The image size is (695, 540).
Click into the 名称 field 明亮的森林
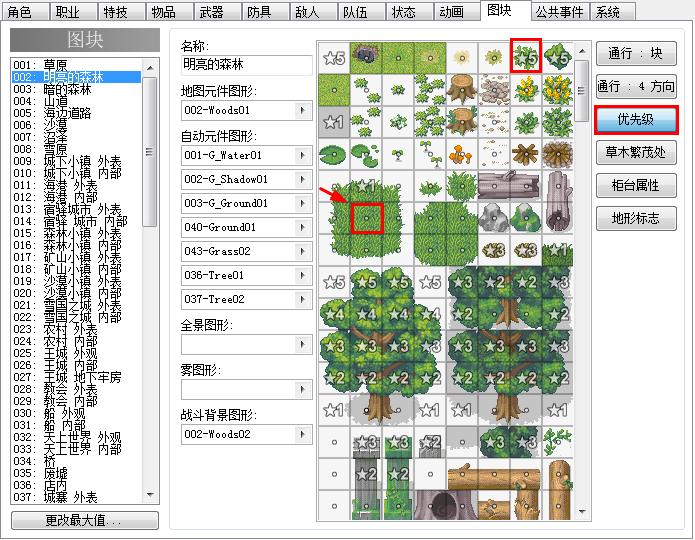(x=246, y=65)
